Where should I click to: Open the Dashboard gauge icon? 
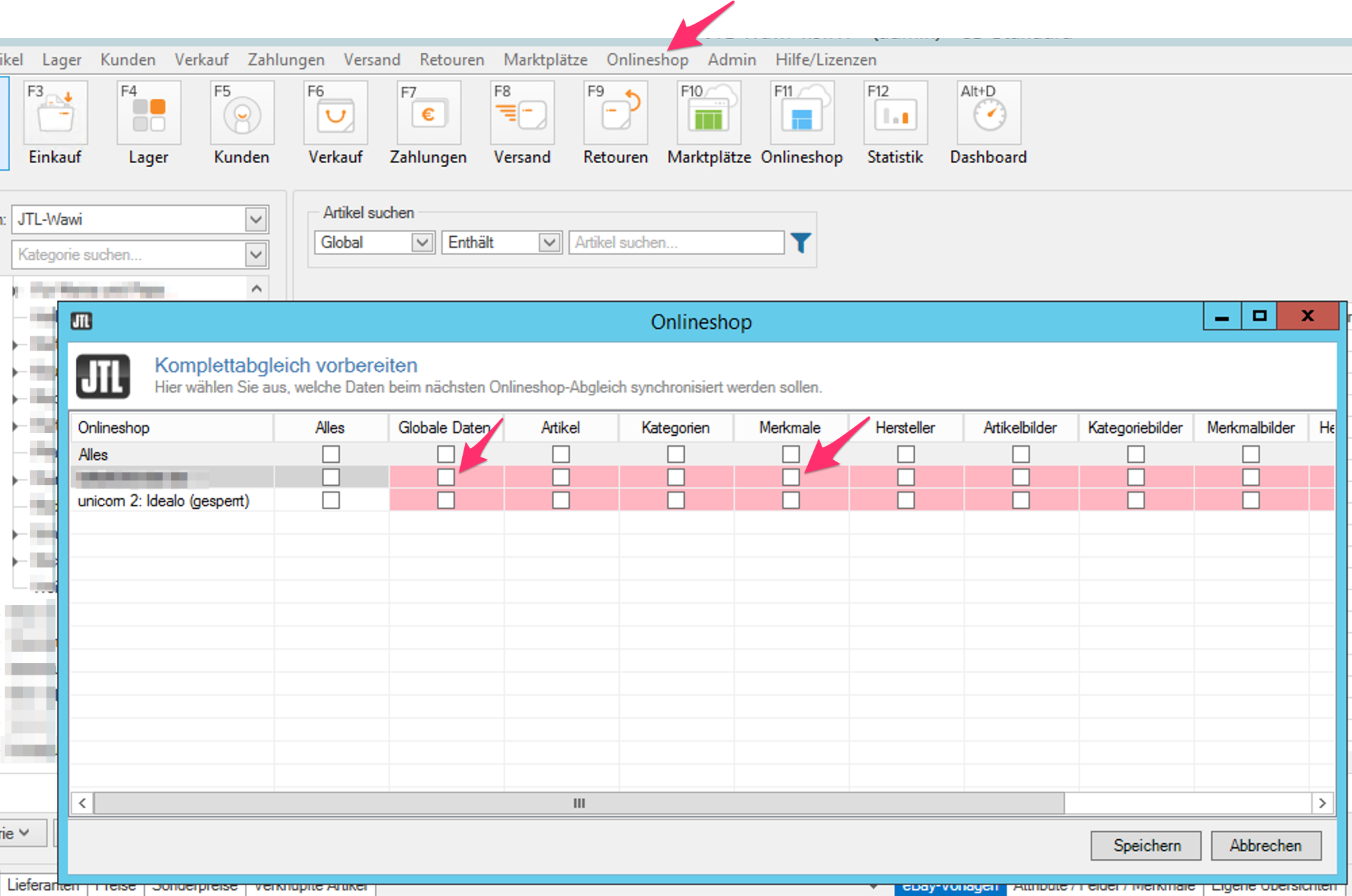[x=989, y=113]
